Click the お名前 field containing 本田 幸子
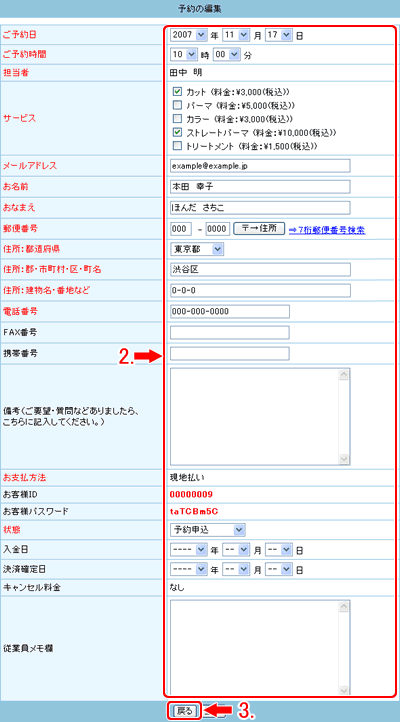The height and width of the screenshot is (722, 400). pos(260,186)
